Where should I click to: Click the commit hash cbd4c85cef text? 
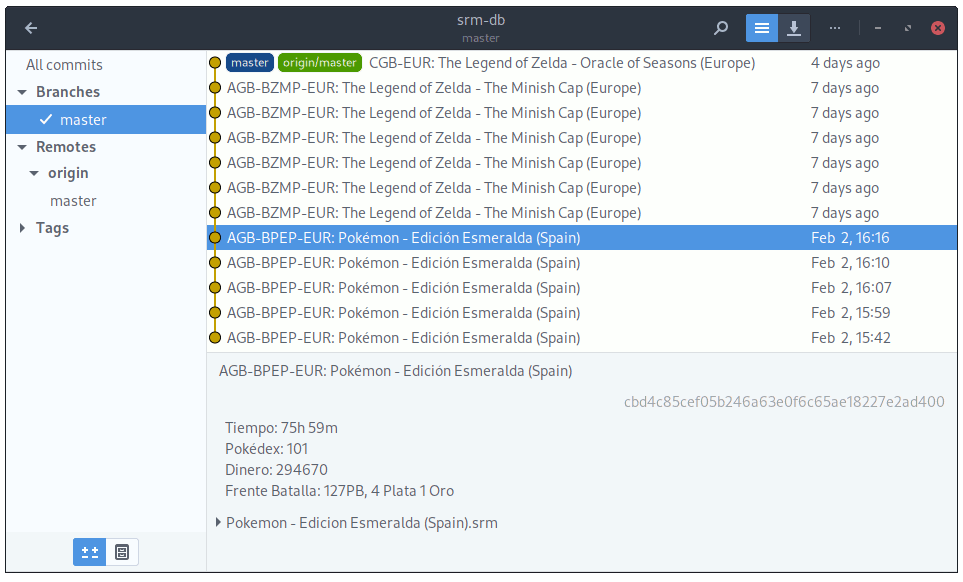click(785, 401)
